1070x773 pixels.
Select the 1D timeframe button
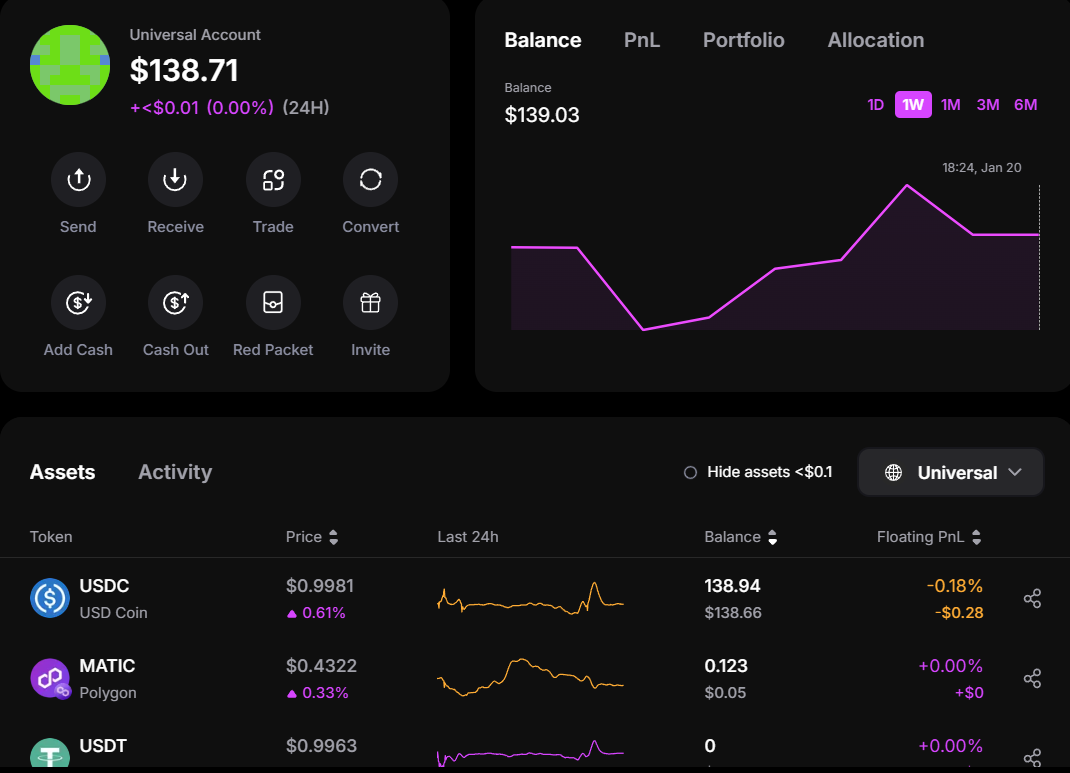coord(875,104)
